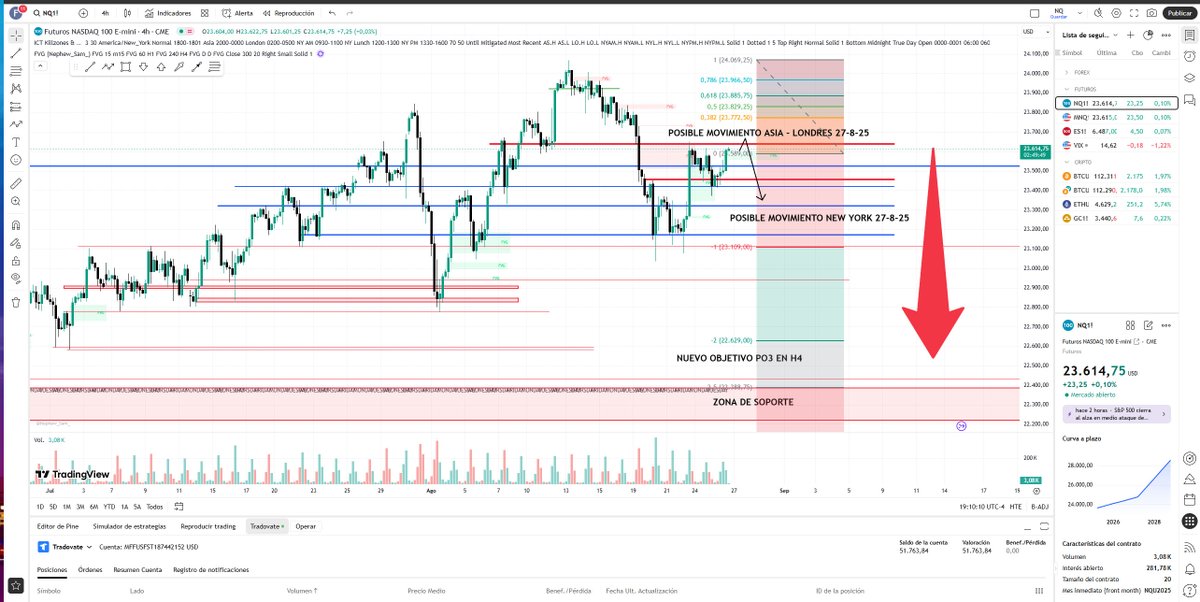
Task: Open the Editor de Pine tab
Action: click(59, 525)
